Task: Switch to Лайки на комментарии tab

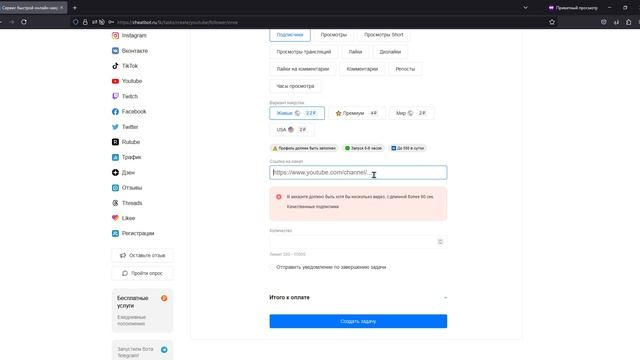Action: (302, 69)
